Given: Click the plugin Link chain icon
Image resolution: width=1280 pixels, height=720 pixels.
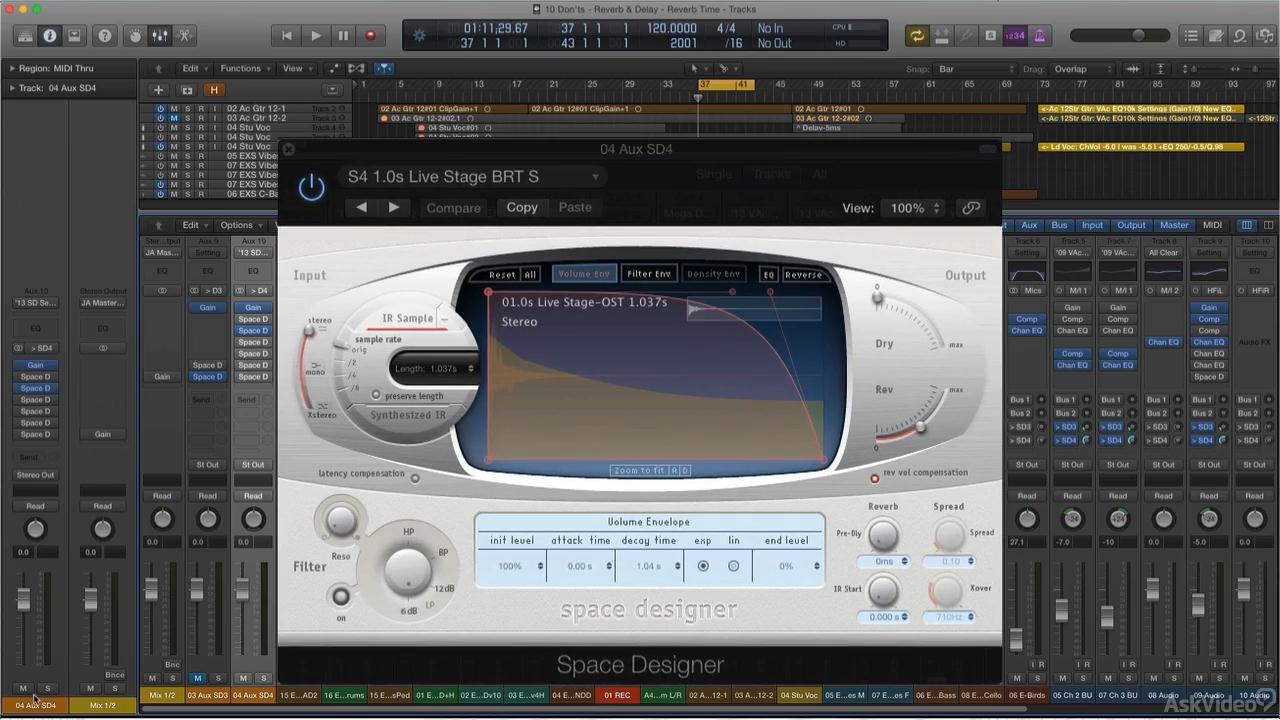Looking at the screenshot, I should (971, 208).
